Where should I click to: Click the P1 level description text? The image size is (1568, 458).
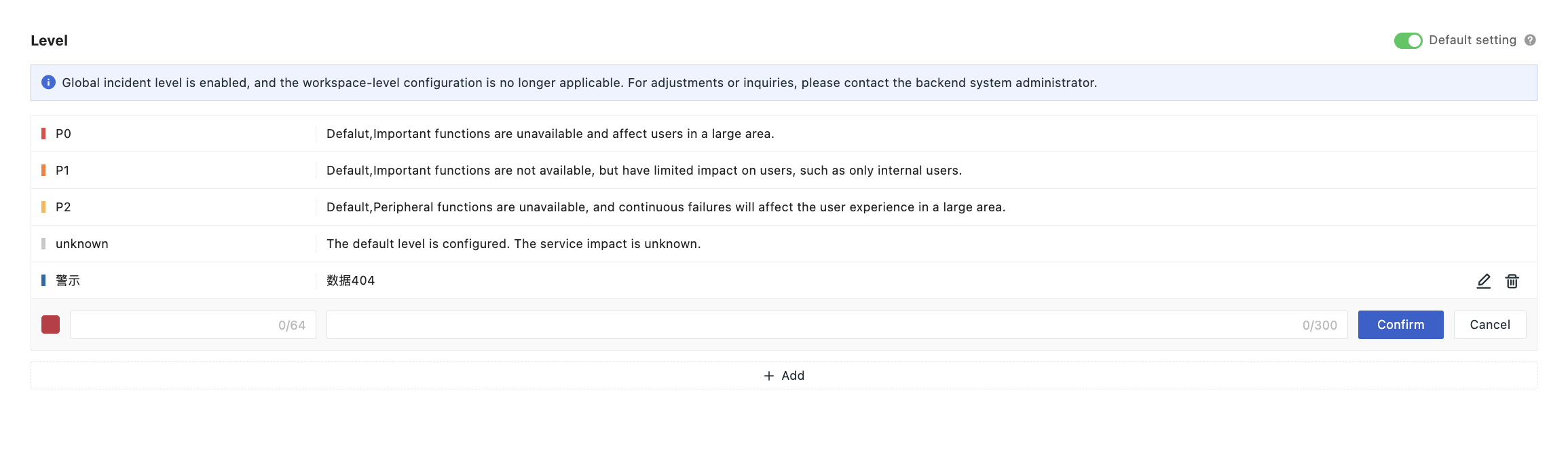pyautogui.click(x=643, y=171)
